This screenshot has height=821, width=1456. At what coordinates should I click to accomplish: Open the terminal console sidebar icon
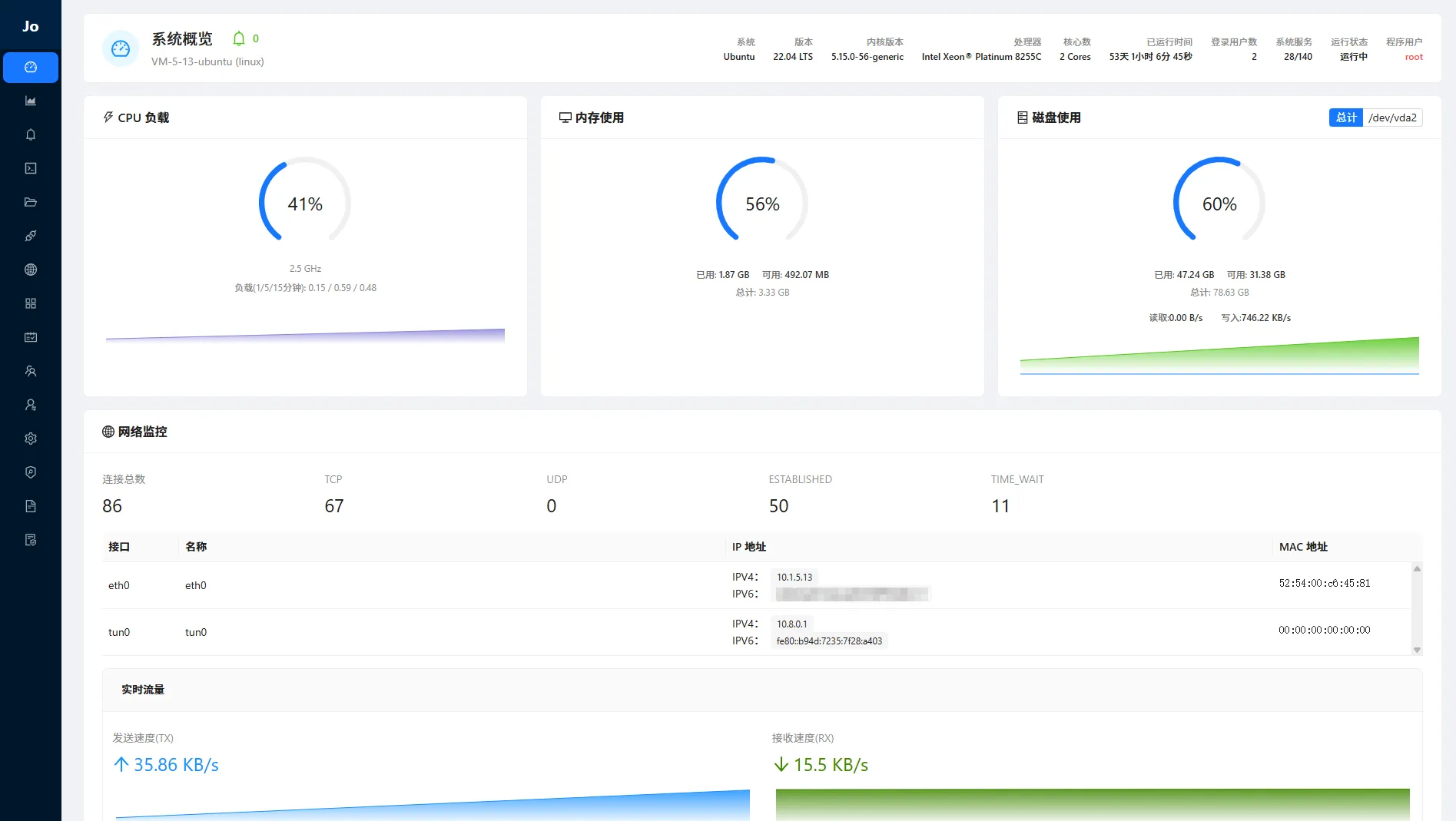pos(31,168)
